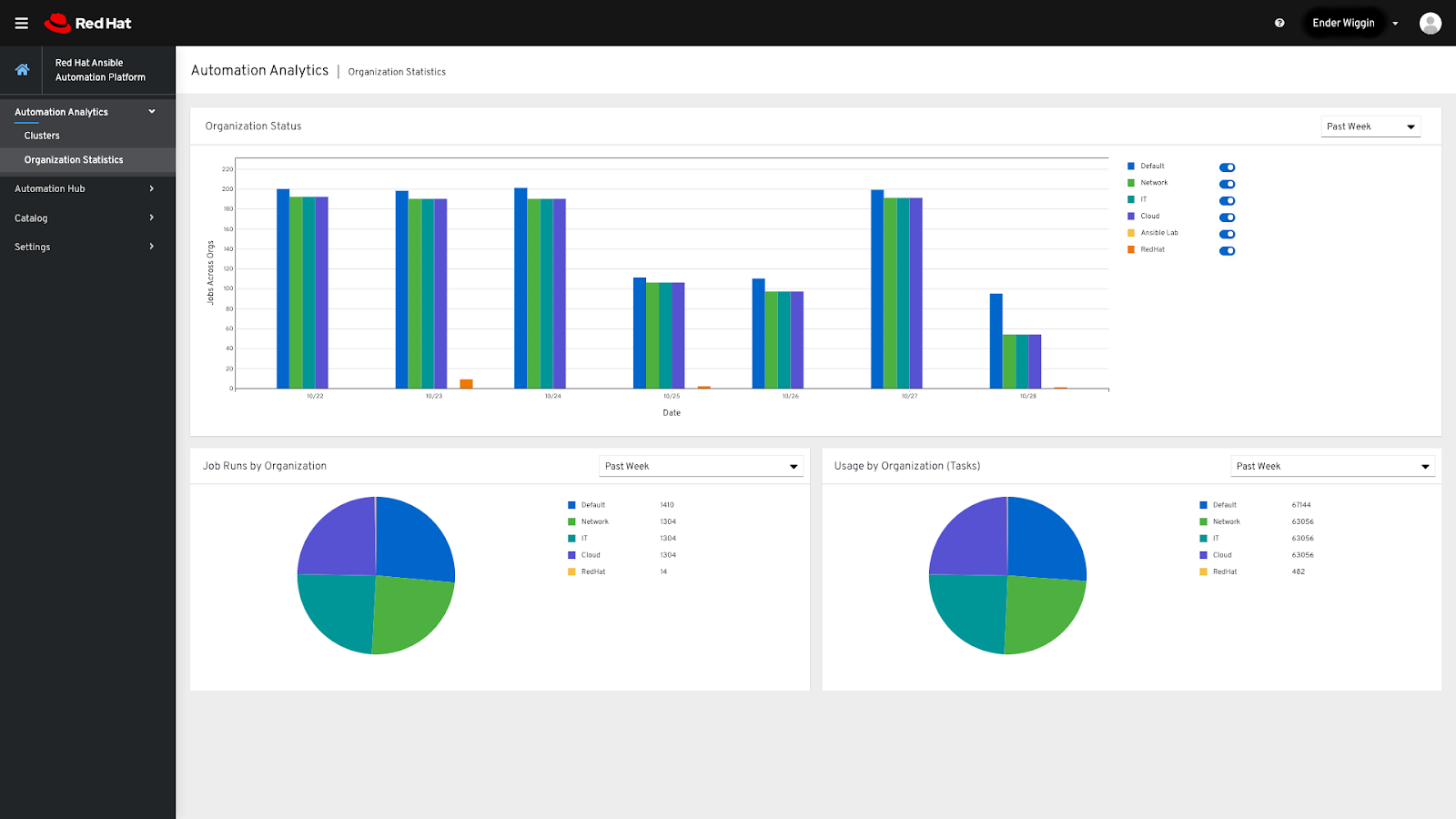This screenshot has width=1456, height=819.
Task: Open the hamburger navigation menu
Action: point(21,23)
